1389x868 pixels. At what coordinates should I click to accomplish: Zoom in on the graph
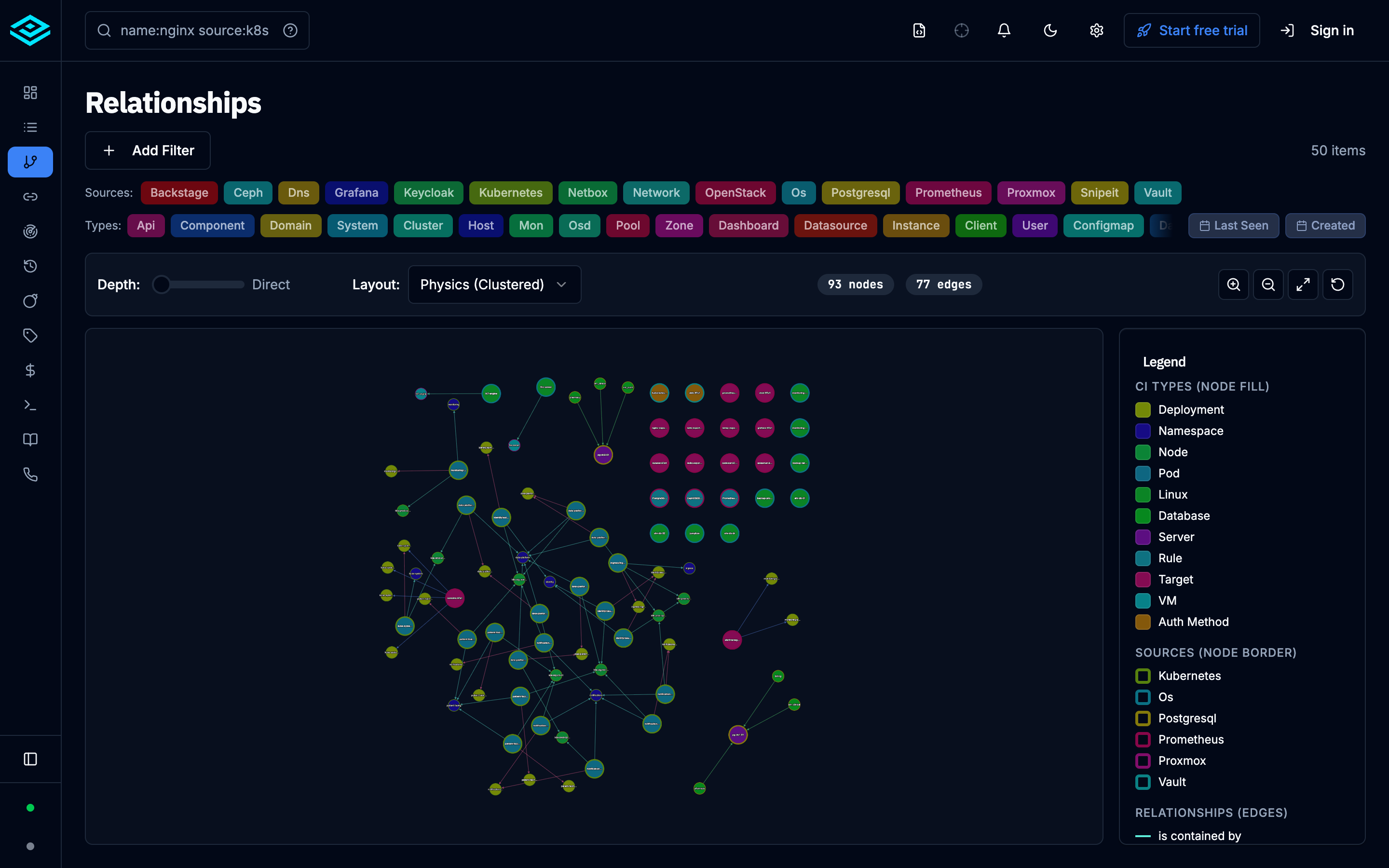click(1233, 285)
